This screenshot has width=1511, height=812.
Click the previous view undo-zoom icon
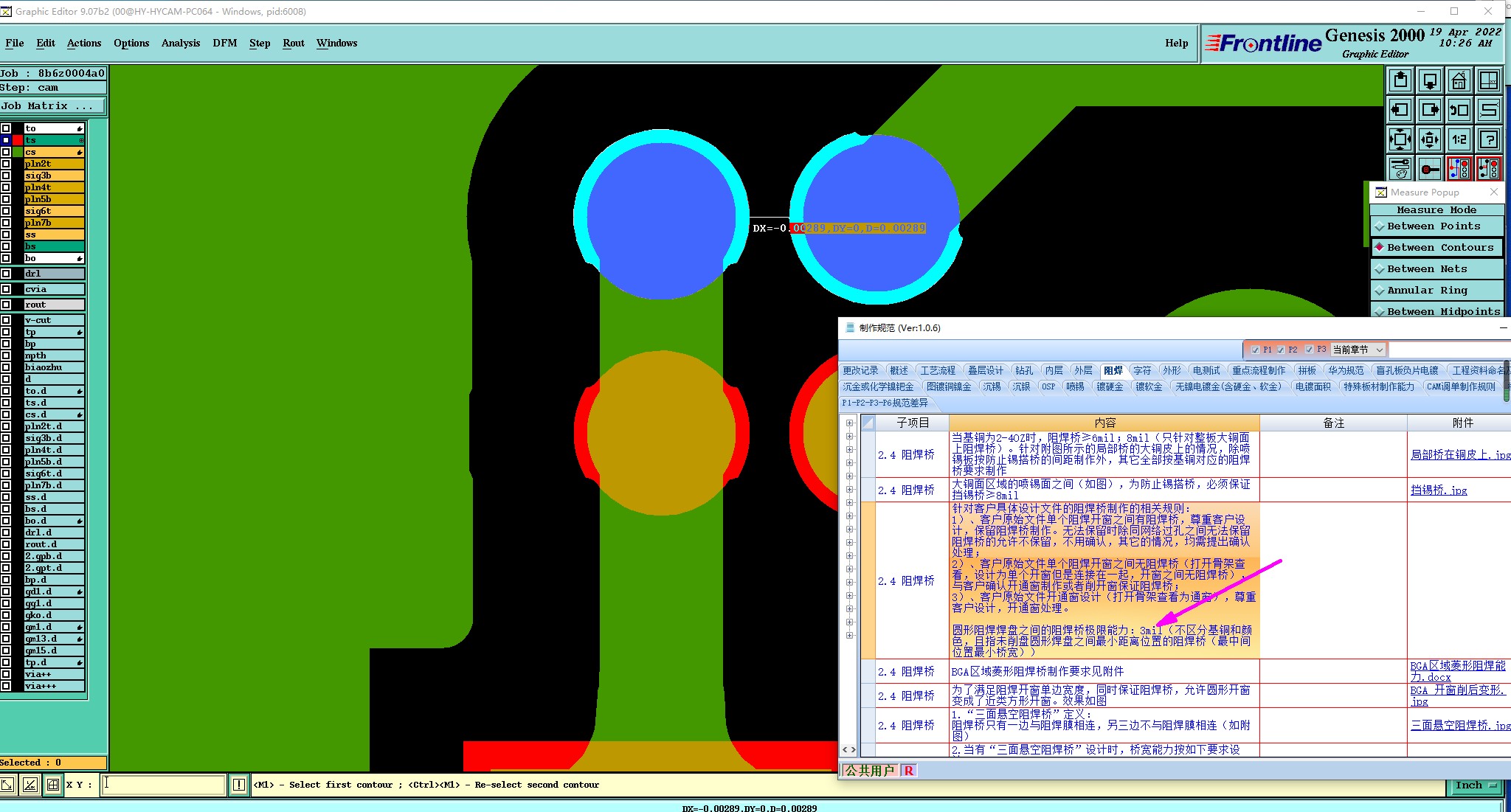1459,110
